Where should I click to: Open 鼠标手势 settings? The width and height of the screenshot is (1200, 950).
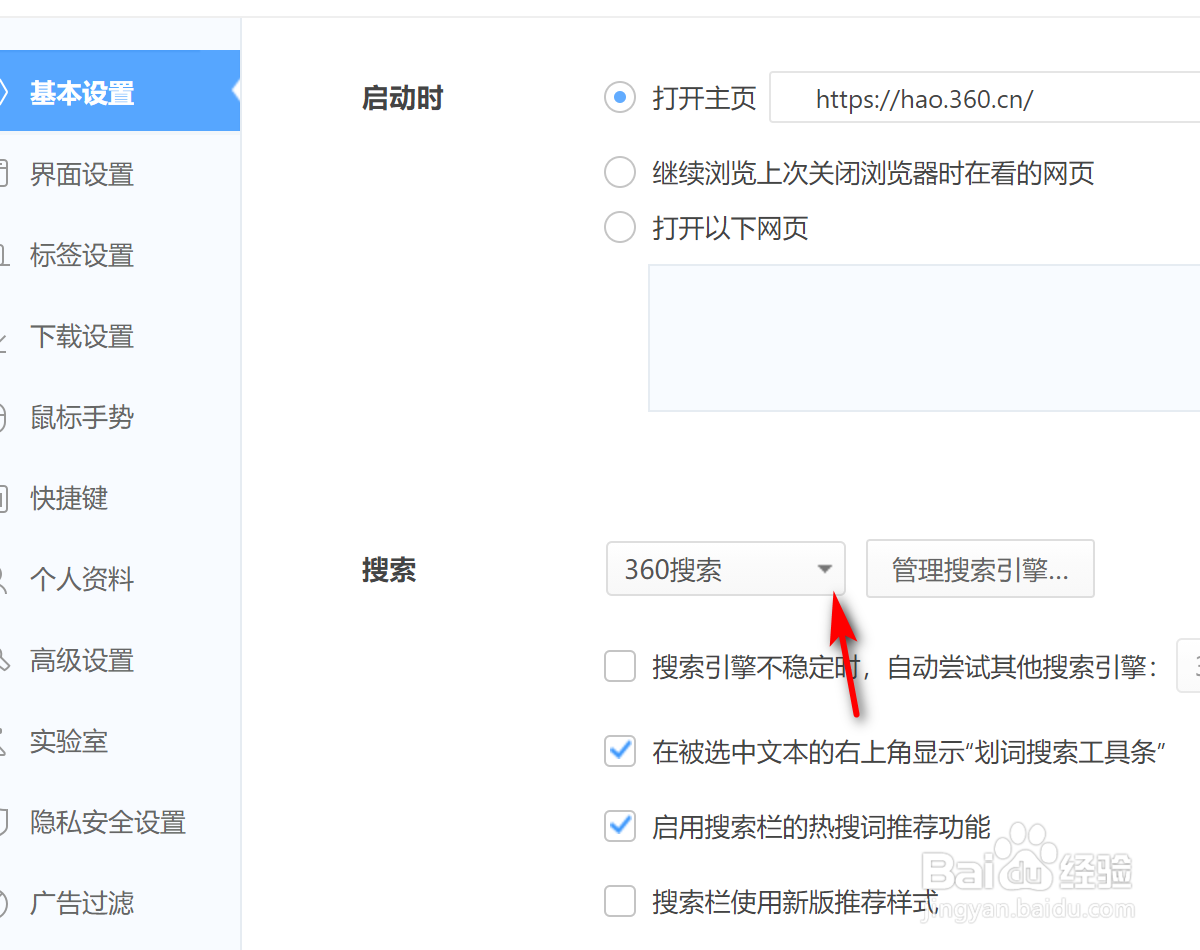pos(82,418)
